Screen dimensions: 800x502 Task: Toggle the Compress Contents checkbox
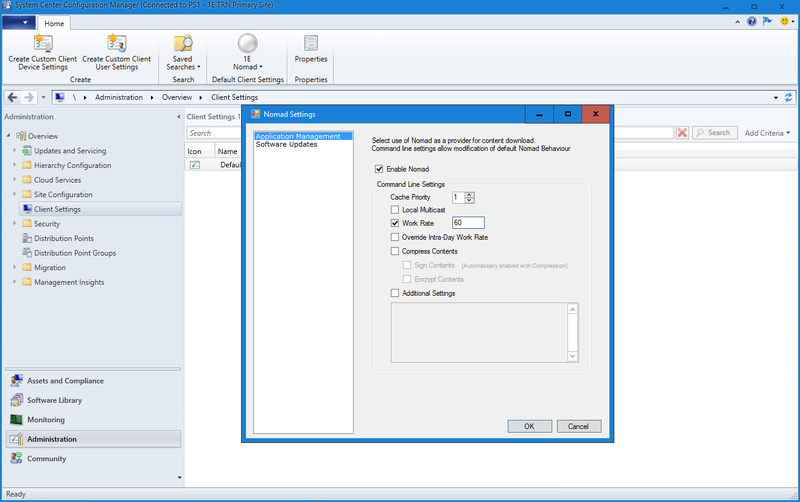(395, 251)
